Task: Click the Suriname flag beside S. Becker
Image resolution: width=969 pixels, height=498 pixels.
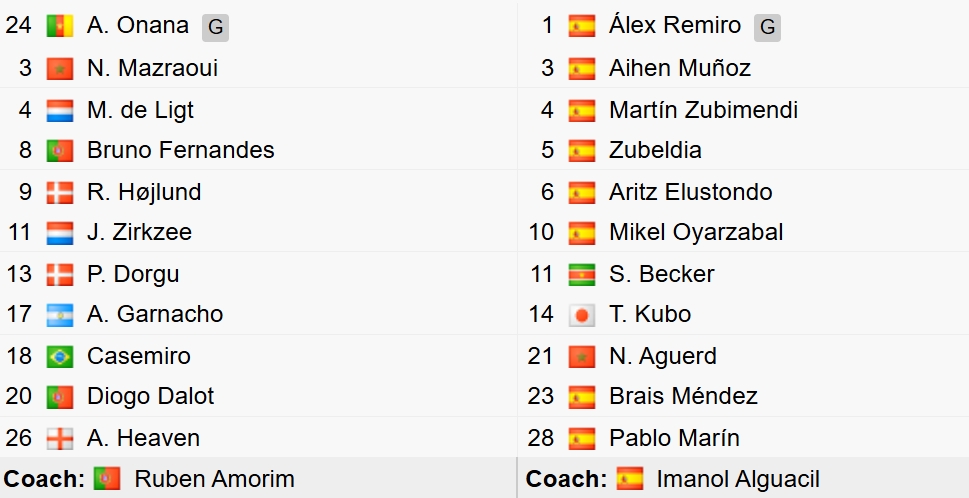Action: coord(582,275)
